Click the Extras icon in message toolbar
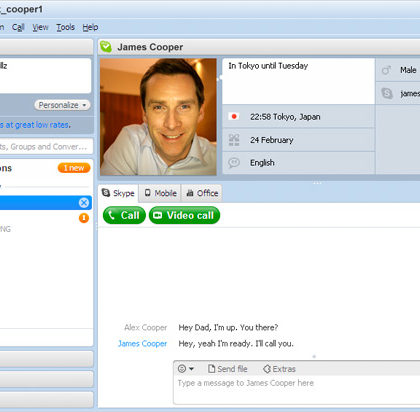 point(267,369)
